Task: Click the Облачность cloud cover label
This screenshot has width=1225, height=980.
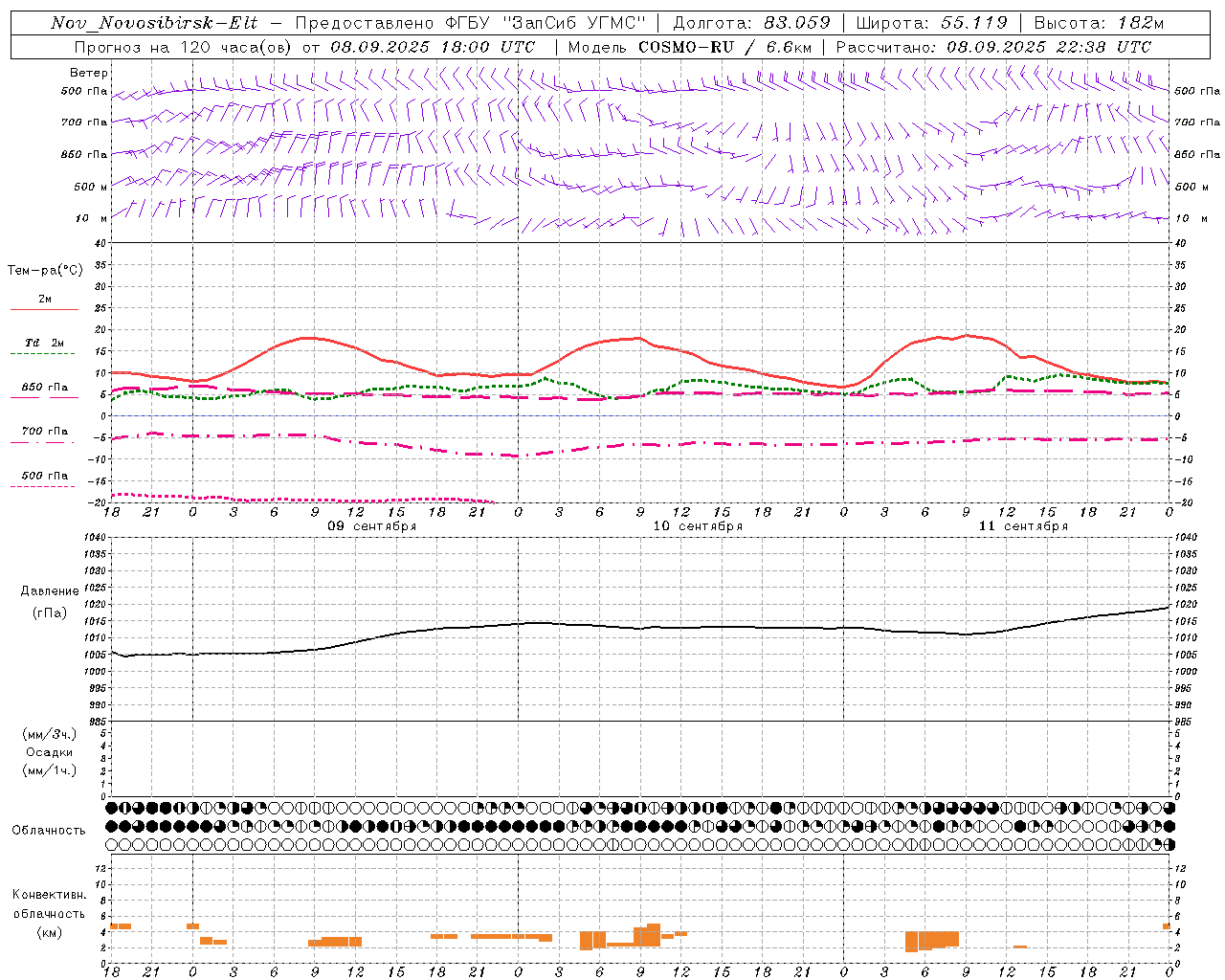Action: (x=49, y=830)
